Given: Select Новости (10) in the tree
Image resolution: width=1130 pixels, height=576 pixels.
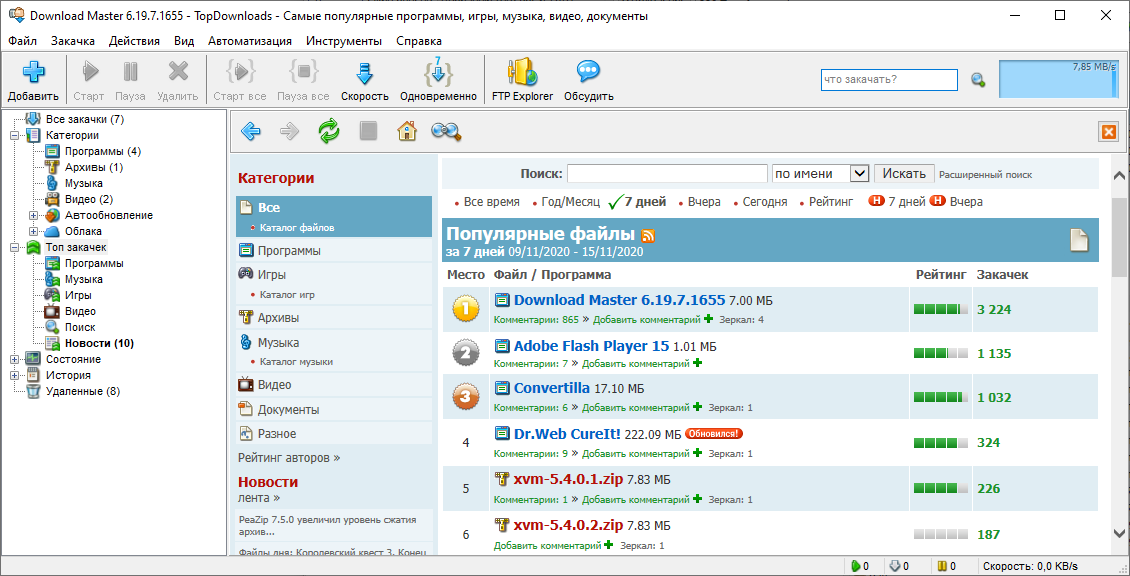Looking at the screenshot, I should [99, 343].
